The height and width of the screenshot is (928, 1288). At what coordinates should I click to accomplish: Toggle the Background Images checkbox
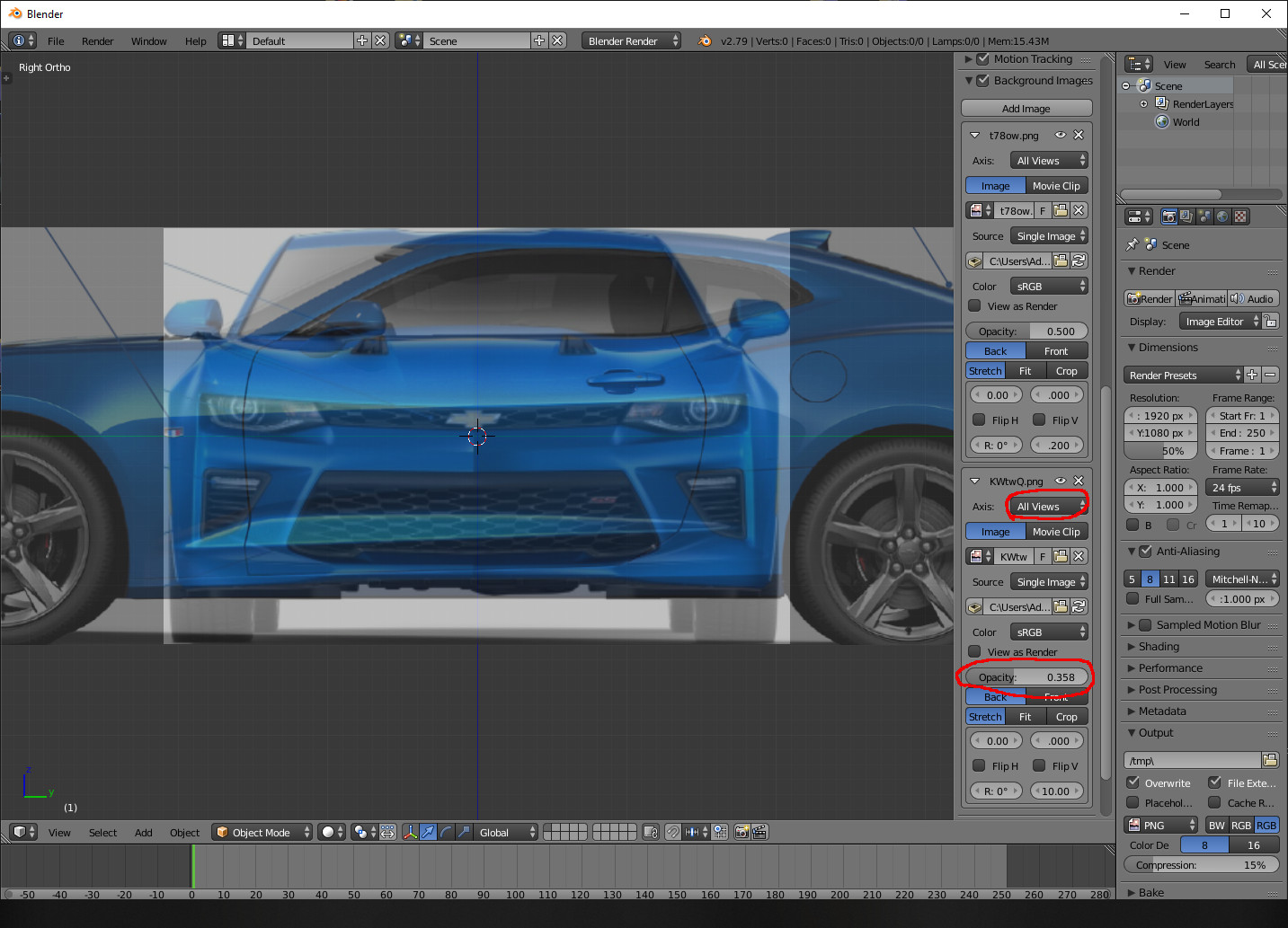pos(982,80)
